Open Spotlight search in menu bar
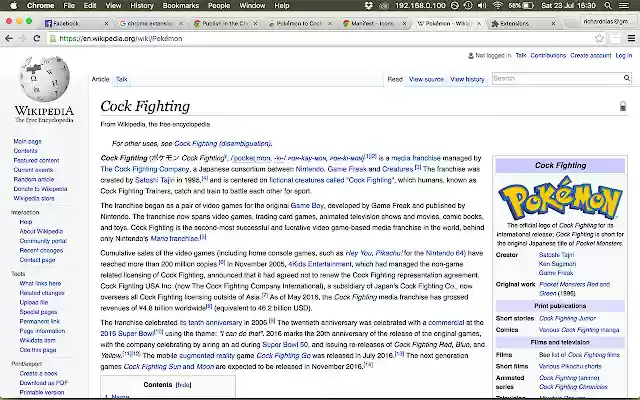Image resolution: width=640 pixels, height=400 pixels. coord(608,5)
